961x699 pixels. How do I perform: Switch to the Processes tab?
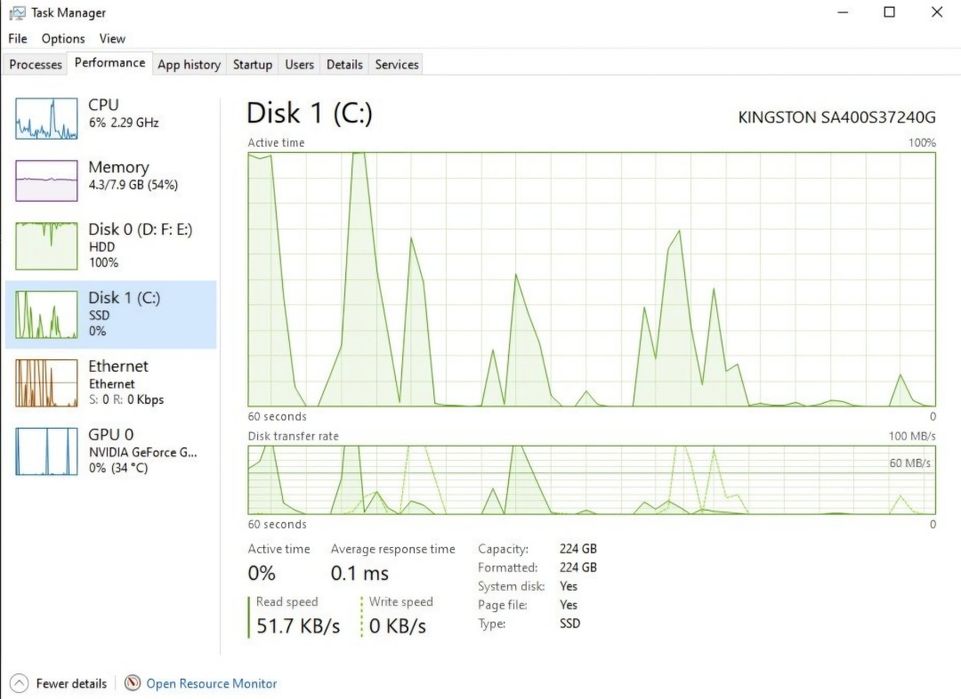[x=36, y=64]
